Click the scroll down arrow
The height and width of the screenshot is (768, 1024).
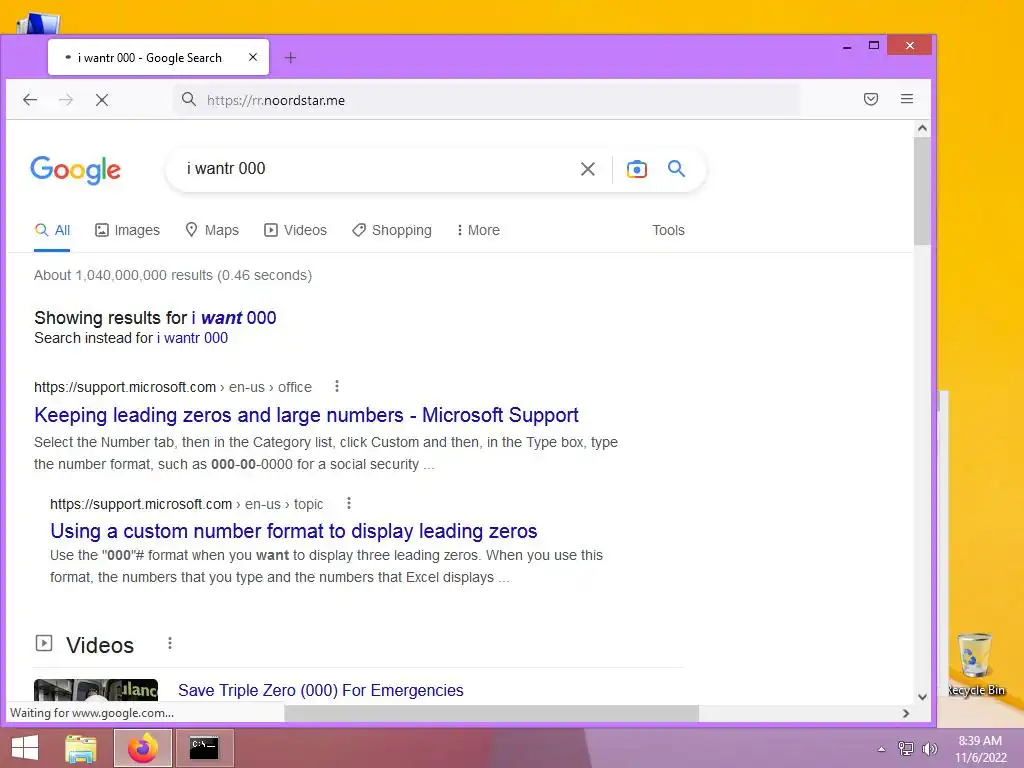pyautogui.click(x=922, y=697)
